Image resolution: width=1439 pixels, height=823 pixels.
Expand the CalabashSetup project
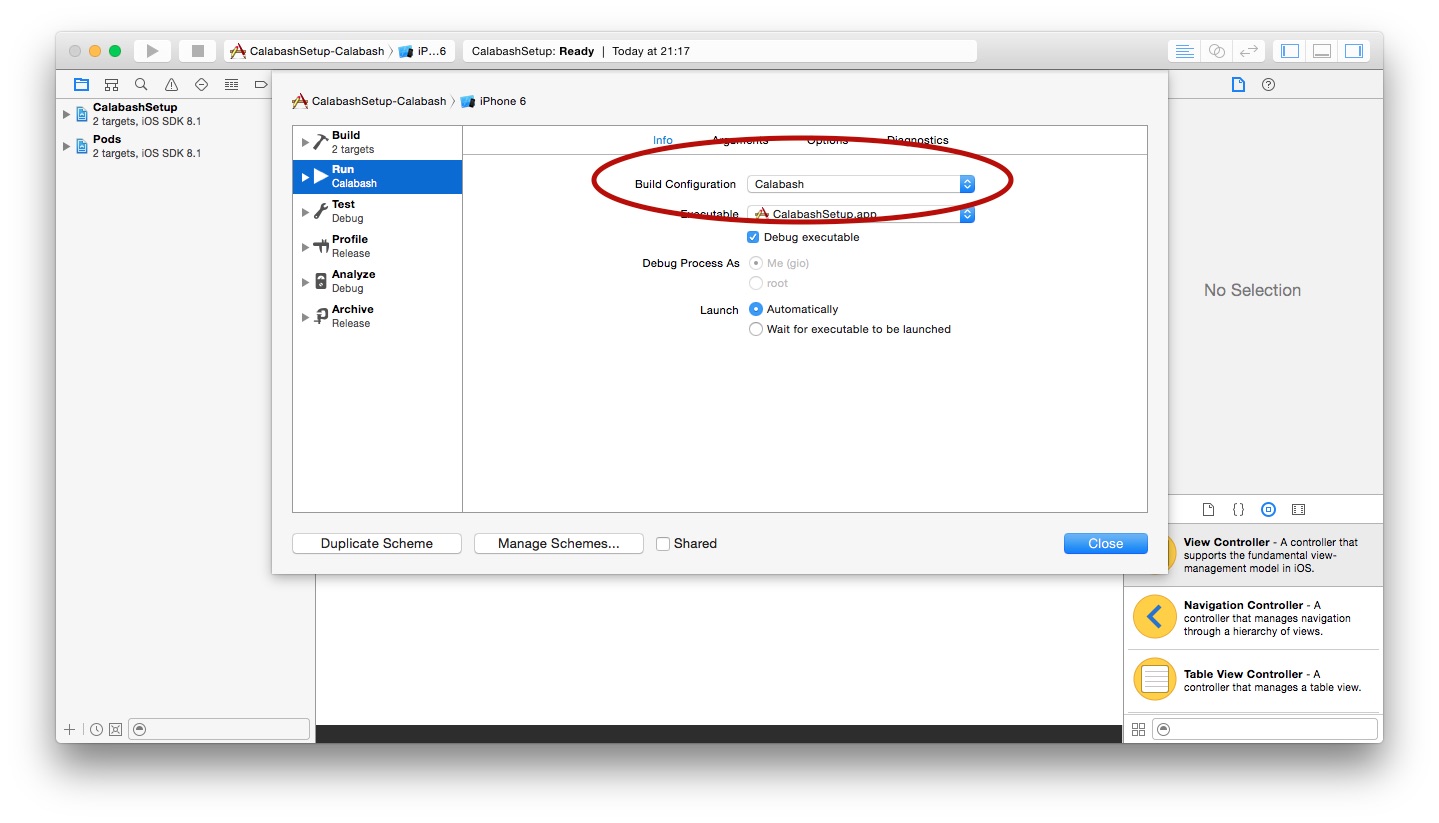click(67, 114)
